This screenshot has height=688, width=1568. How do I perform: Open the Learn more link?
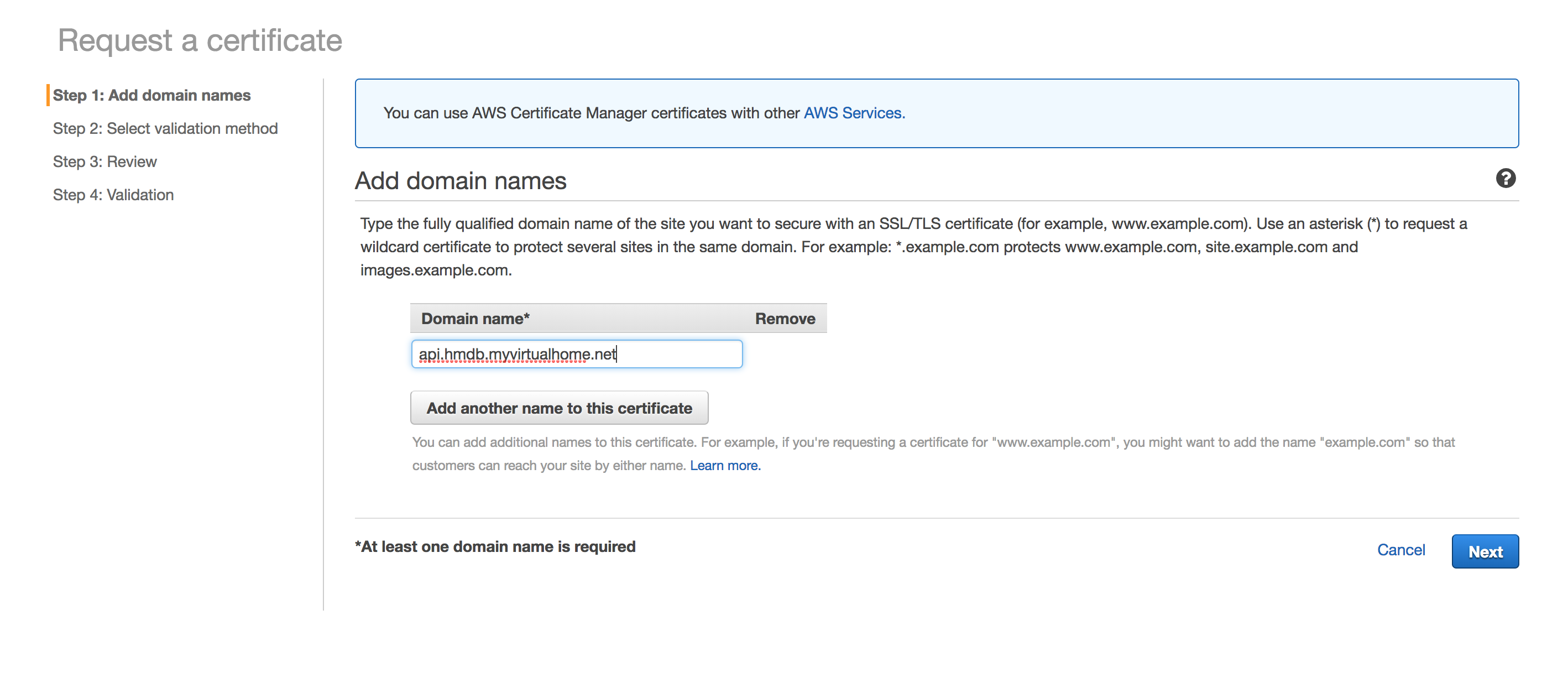pyautogui.click(x=724, y=466)
